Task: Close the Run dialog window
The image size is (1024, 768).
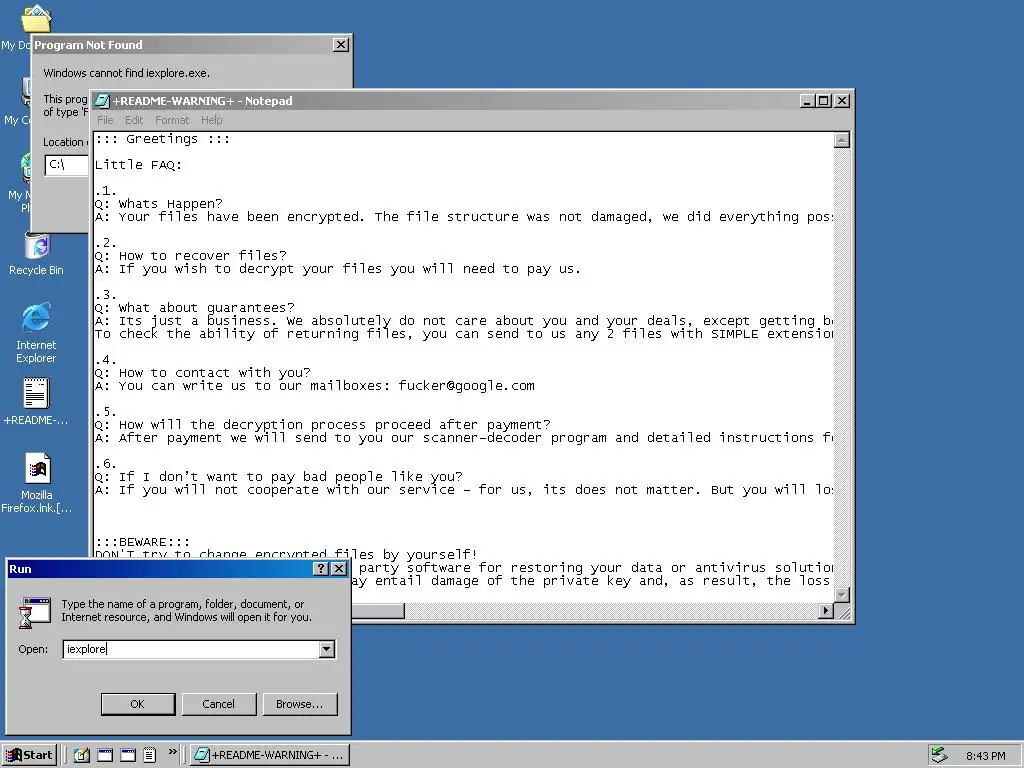Action: 339,569
